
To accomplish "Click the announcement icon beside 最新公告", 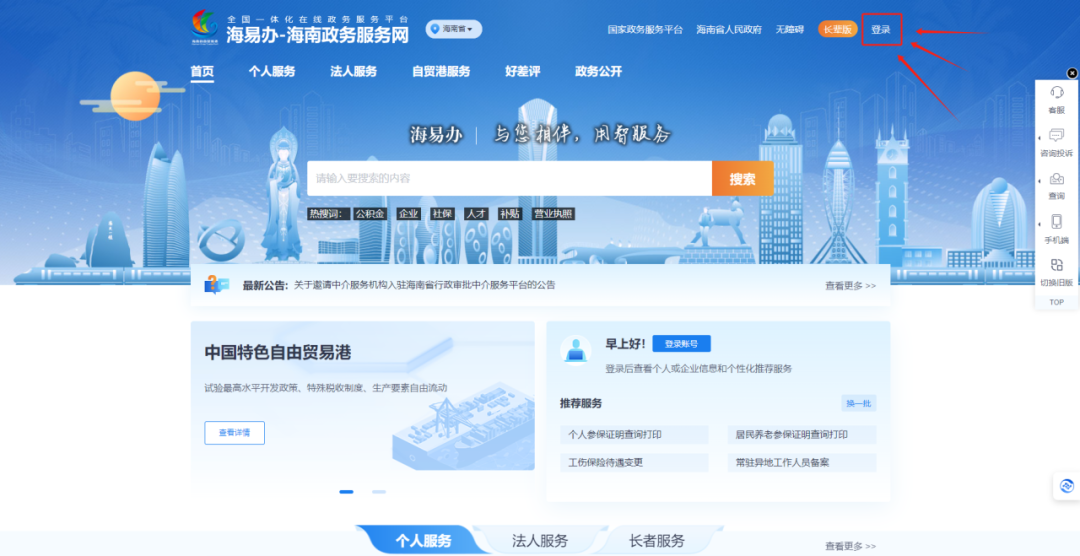I will point(216,285).
